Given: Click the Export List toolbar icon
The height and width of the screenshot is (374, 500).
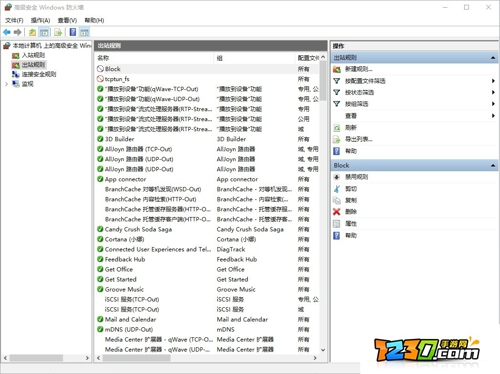Looking at the screenshot, I should pyautogui.click(x=58, y=32).
